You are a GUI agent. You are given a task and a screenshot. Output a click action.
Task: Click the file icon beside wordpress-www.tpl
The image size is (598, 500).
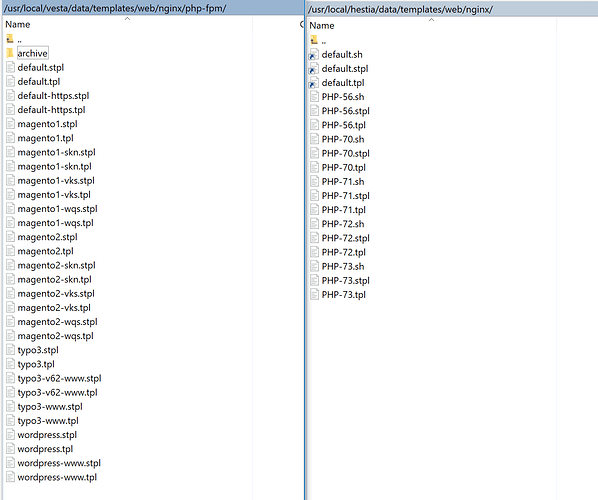tap(10, 477)
